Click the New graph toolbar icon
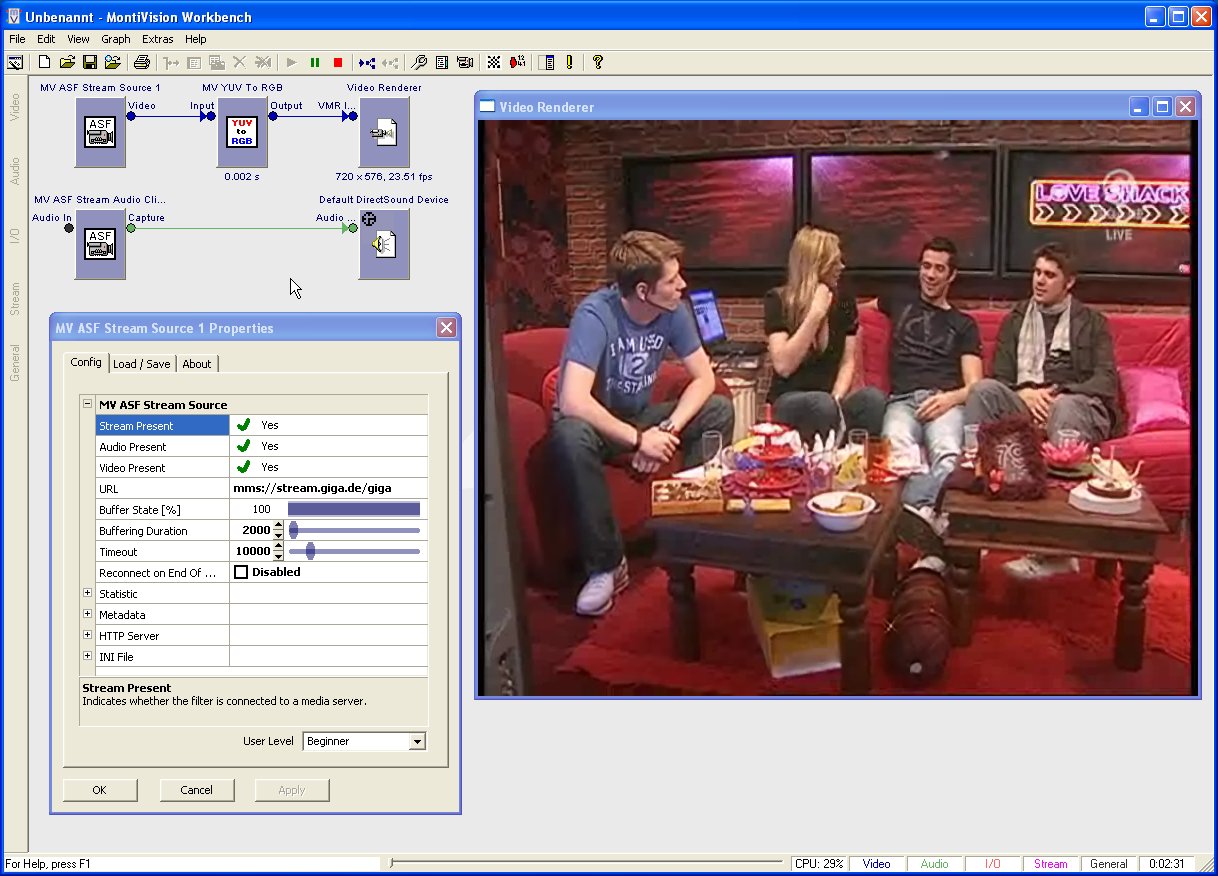The image size is (1218, 876). pyautogui.click(x=44, y=62)
